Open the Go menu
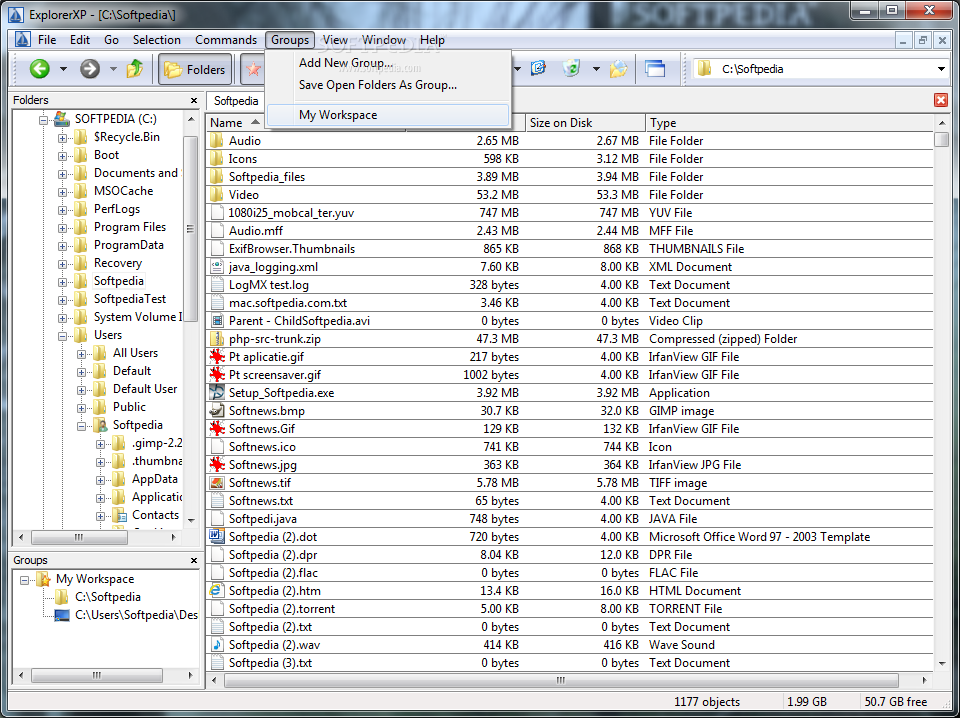Screen dimensions: 960x718 111,40
